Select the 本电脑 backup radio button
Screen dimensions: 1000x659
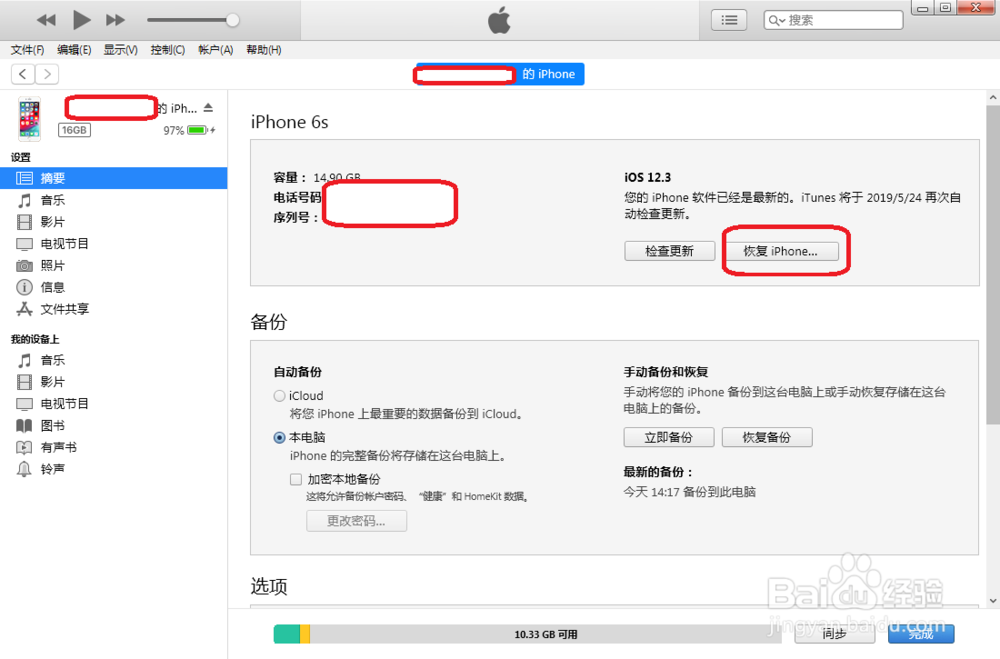[279, 438]
